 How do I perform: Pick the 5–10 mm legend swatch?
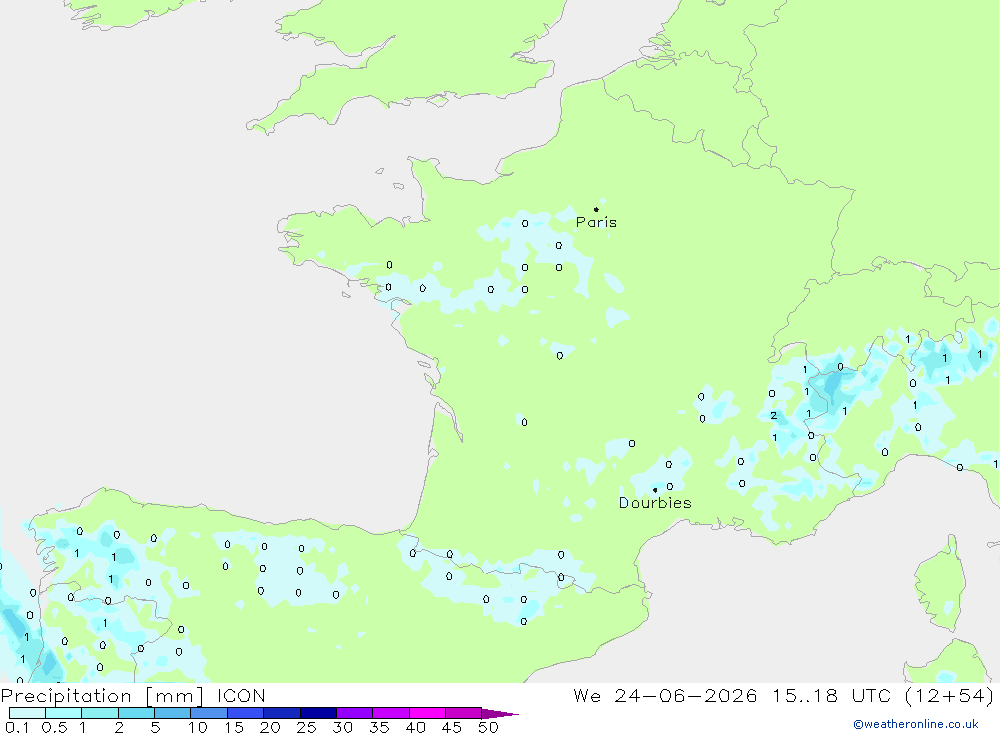coord(173,713)
